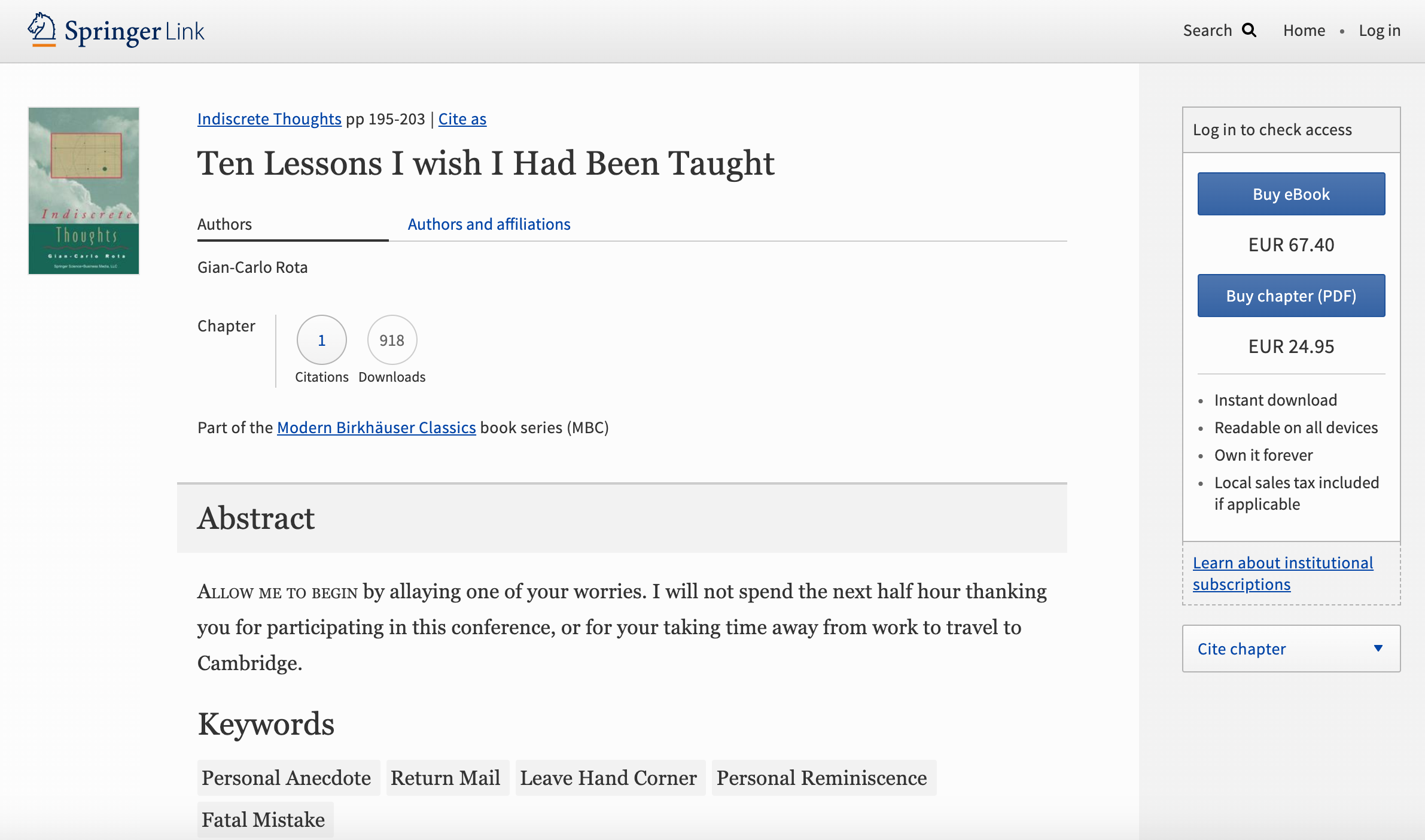
Task: Open the Cite chapter section
Action: click(x=1241, y=649)
